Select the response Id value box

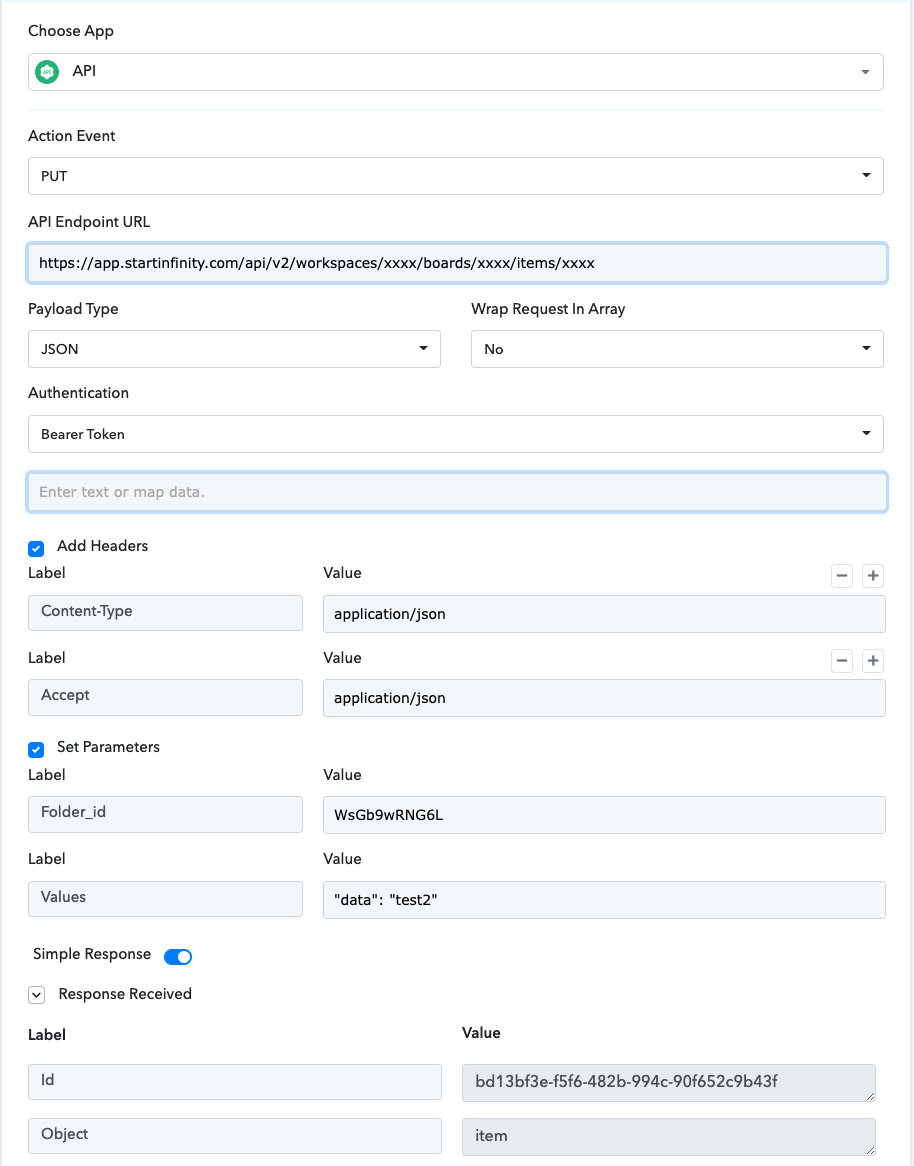(668, 1082)
